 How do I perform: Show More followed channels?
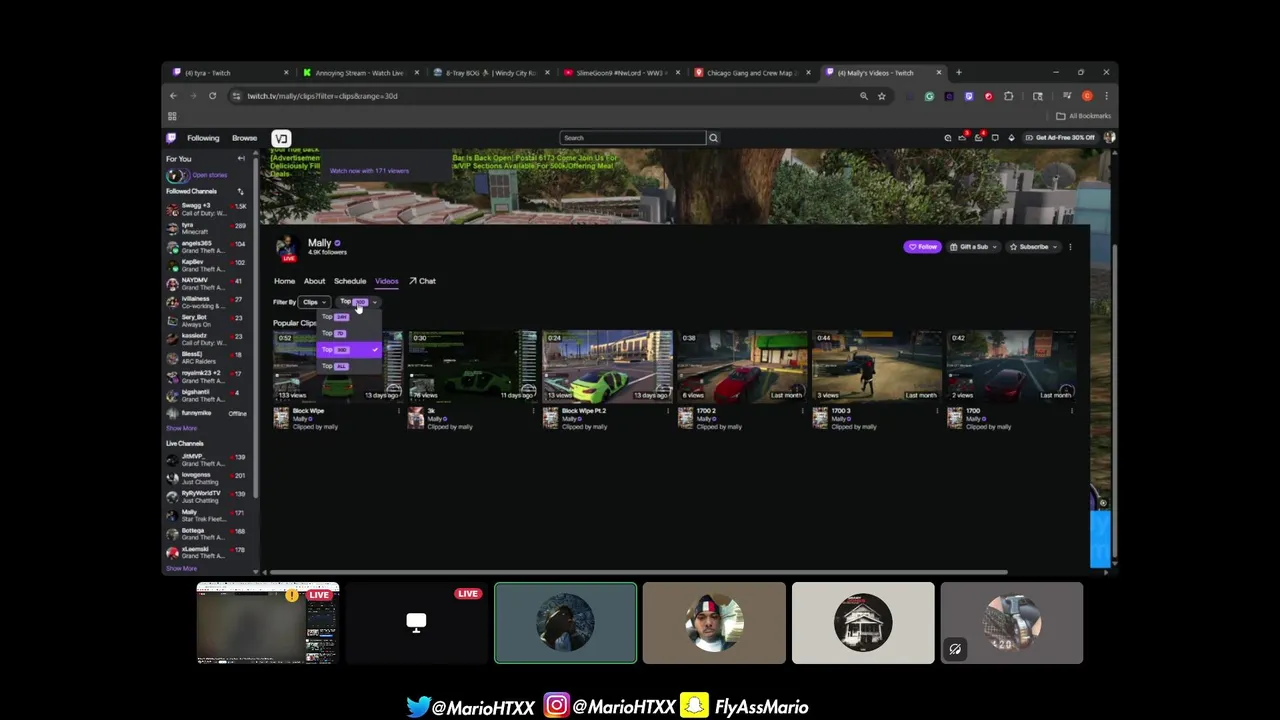click(x=181, y=428)
